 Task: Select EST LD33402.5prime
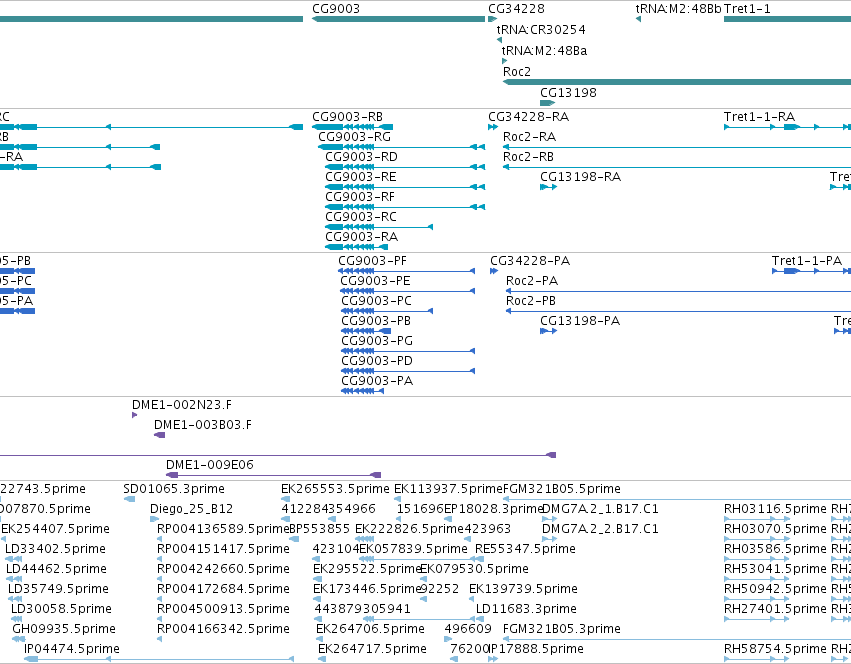pyautogui.click(x=55, y=549)
